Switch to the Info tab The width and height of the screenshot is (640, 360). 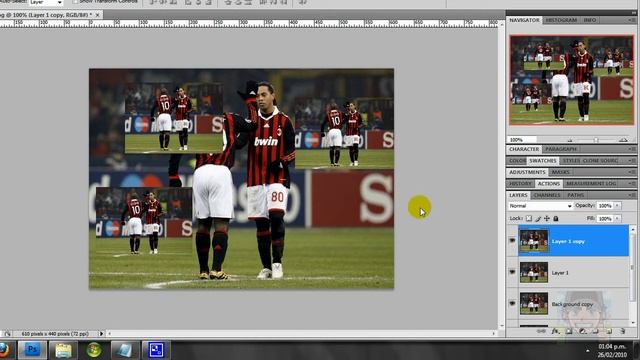(x=589, y=20)
